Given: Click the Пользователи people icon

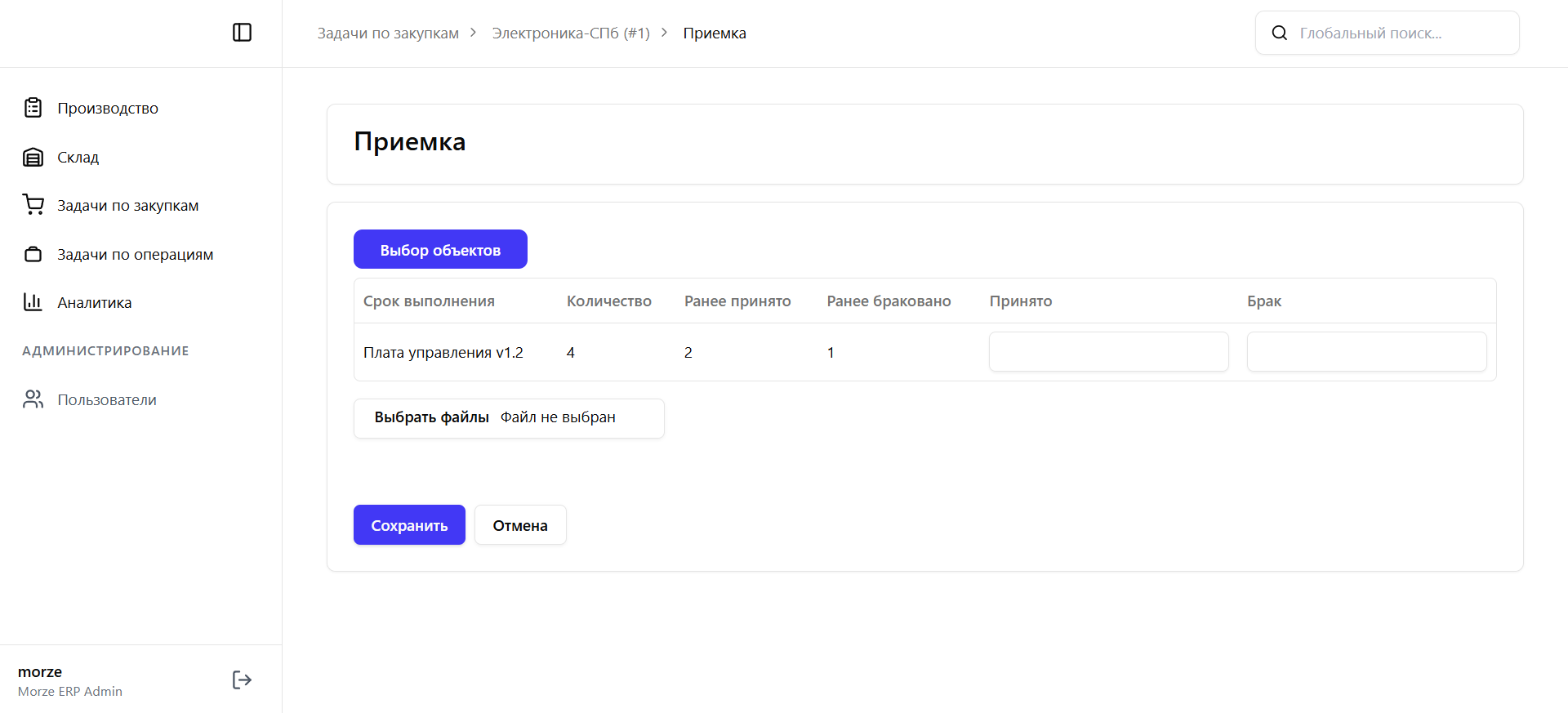Looking at the screenshot, I should tap(33, 399).
